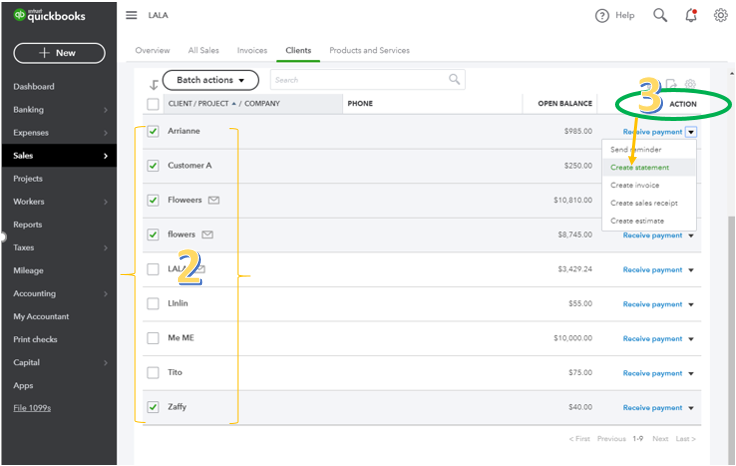This screenshot has height=466, width=736.
Task: Toggle the select-all clients checkbox
Action: click(153, 104)
